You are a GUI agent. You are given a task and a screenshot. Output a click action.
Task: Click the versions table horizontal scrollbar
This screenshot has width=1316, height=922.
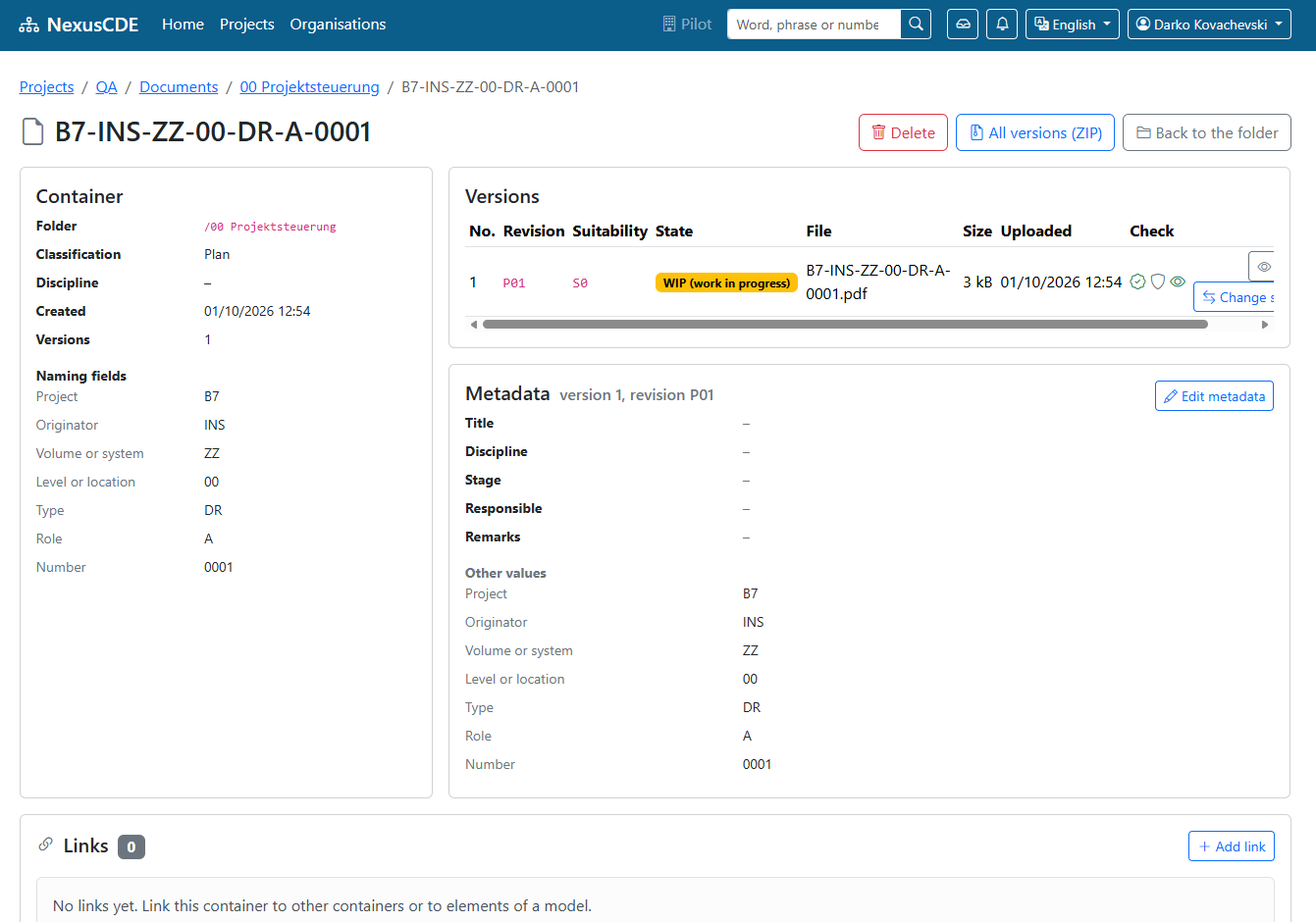845,325
